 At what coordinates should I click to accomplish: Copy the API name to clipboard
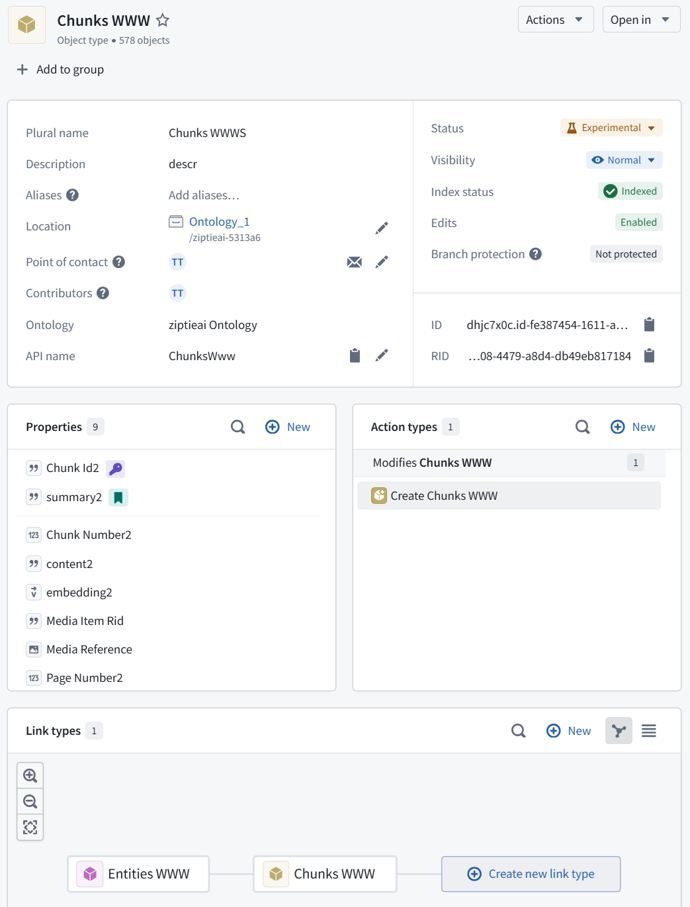coord(355,356)
